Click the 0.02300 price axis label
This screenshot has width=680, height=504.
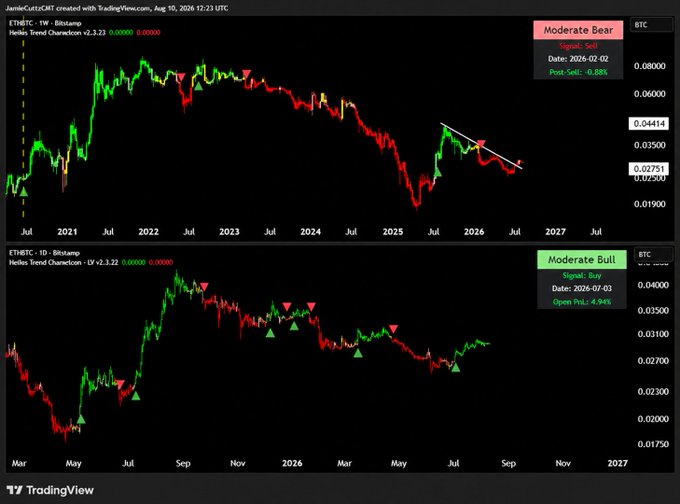tap(653, 392)
